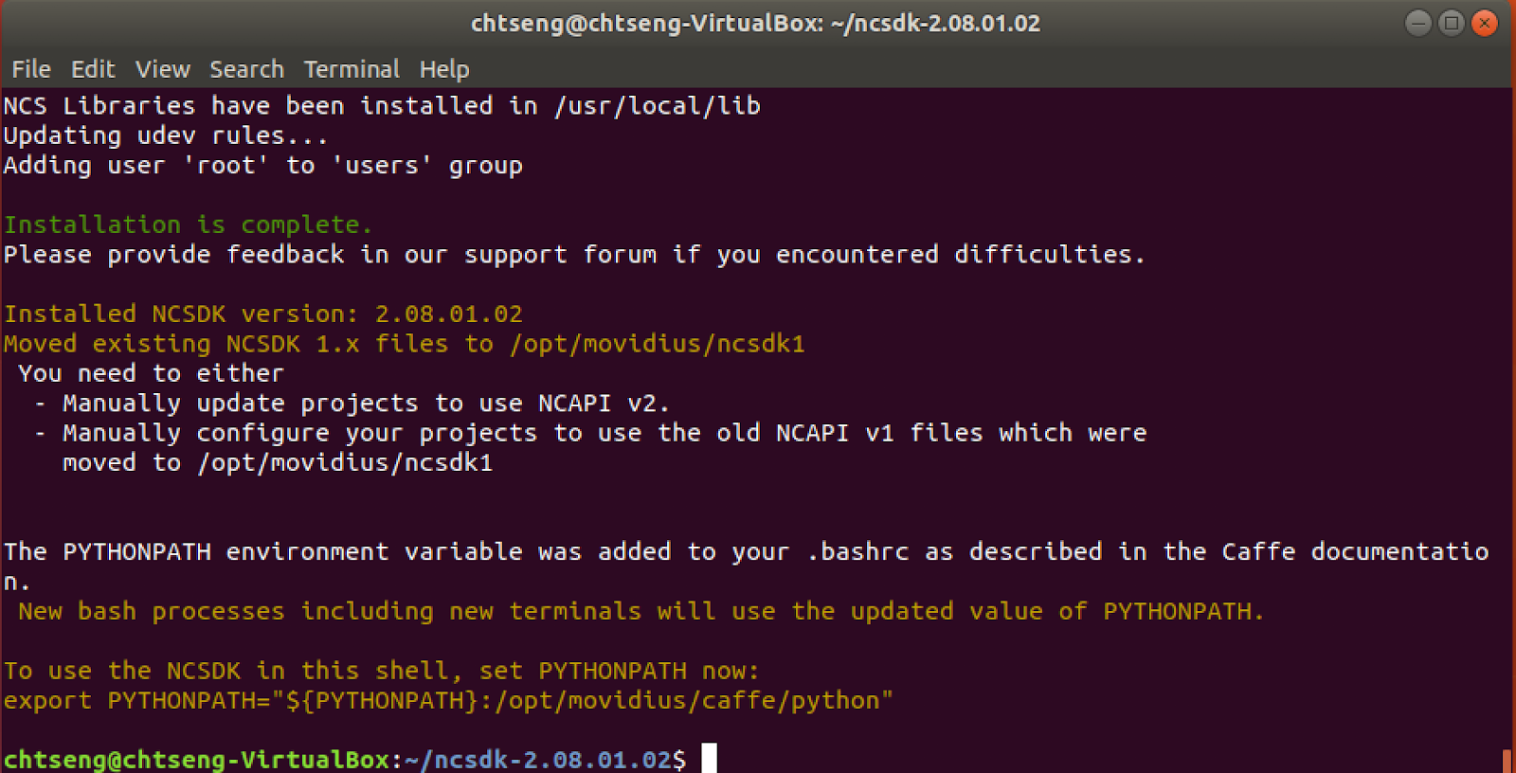Click the window title bar text
The image size is (1516, 773).
click(756, 23)
